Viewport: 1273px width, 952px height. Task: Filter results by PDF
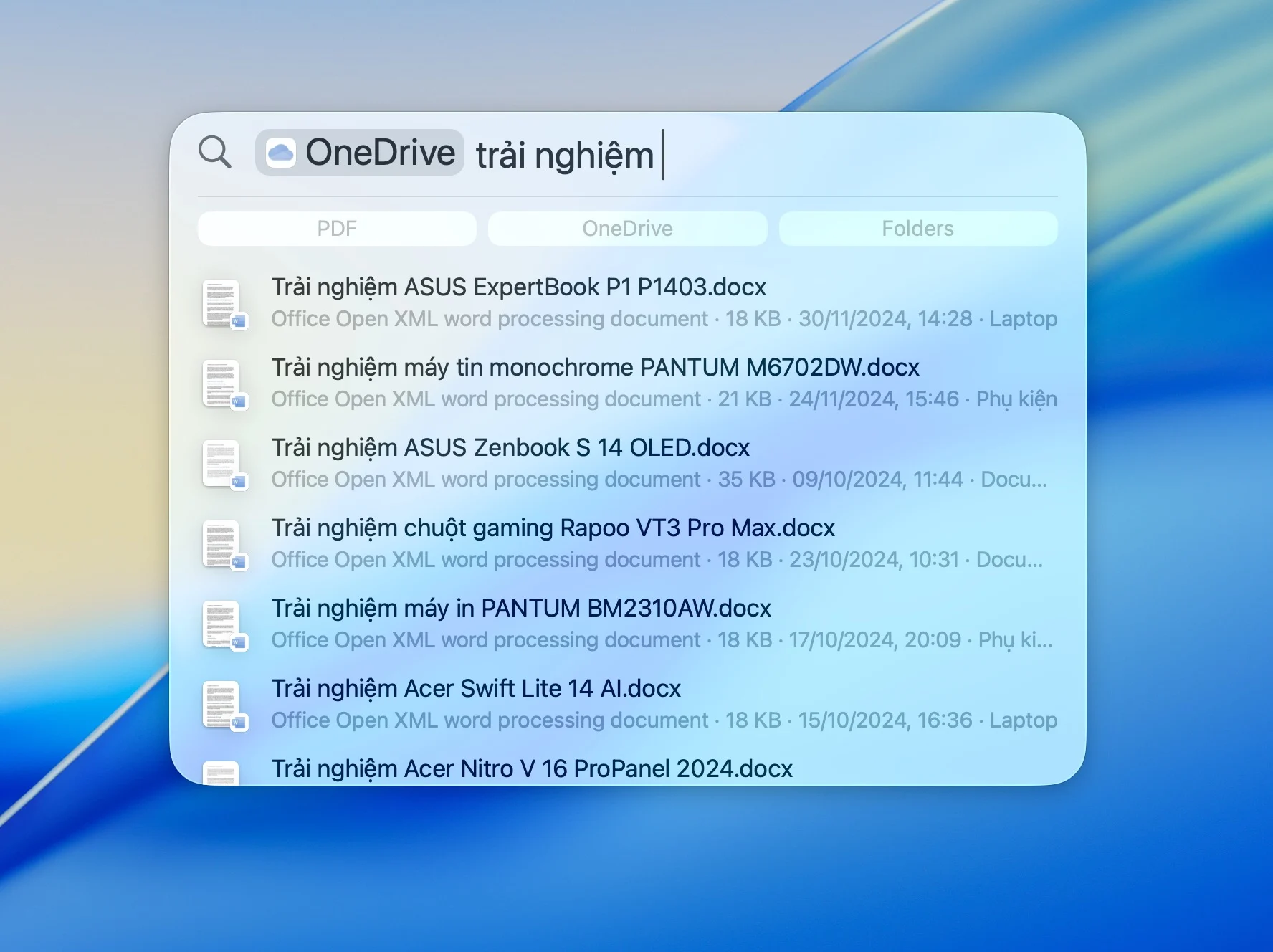[x=337, y=229]
